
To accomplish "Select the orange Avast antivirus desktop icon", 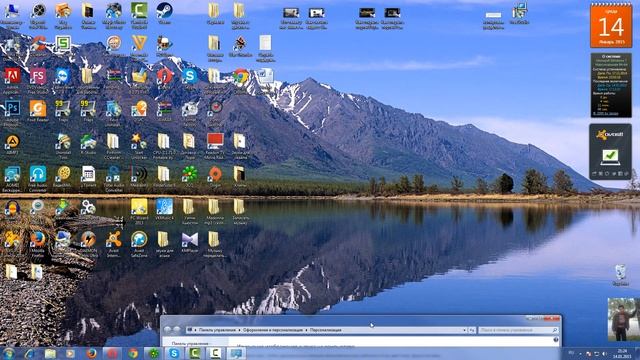I will pos(113,244).
